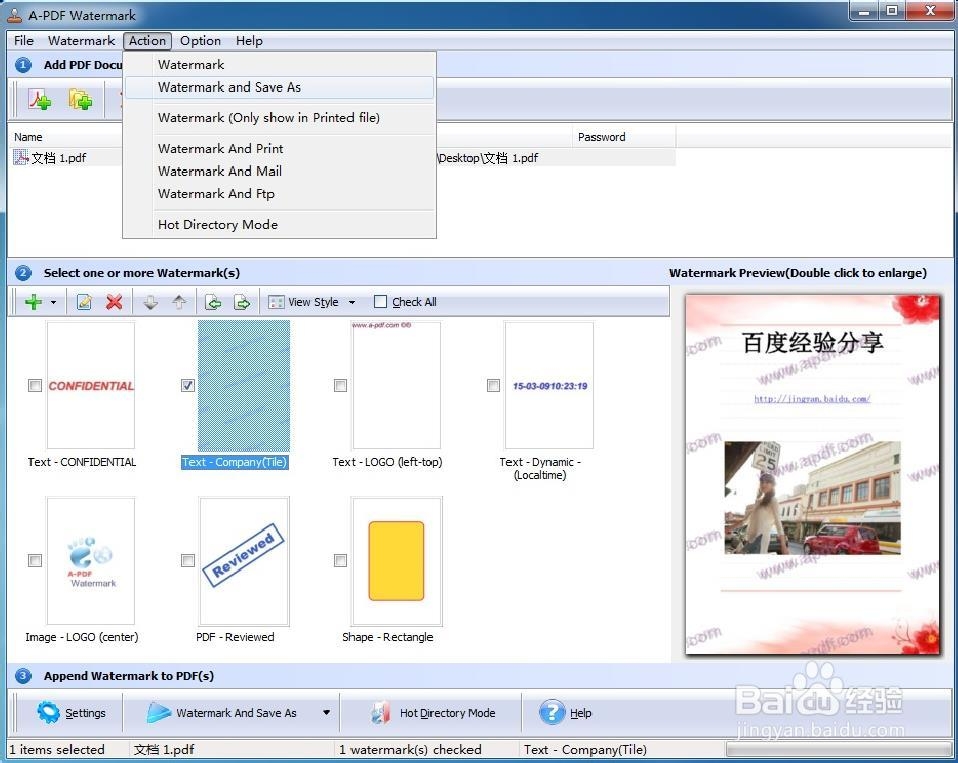Image resolution: width=958 pixels, height=763 pixels.
Task: Click the A-PDF Watermark title bar icon
Action: [x=15, y=15]
